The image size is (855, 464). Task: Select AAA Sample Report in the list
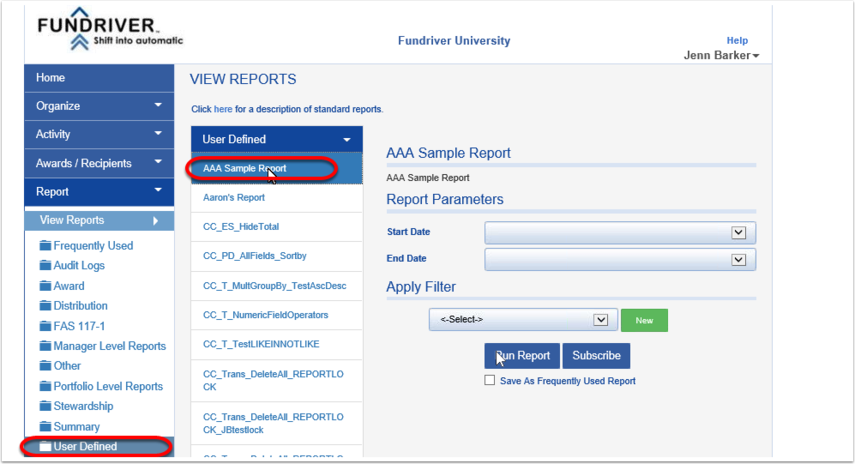(x=277, y=168)
